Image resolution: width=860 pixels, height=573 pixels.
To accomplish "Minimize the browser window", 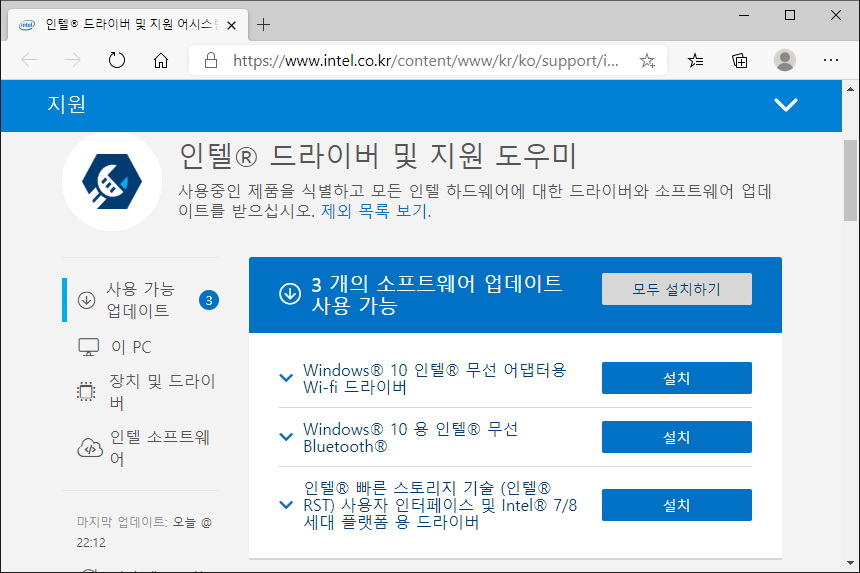I will (744, 15).
